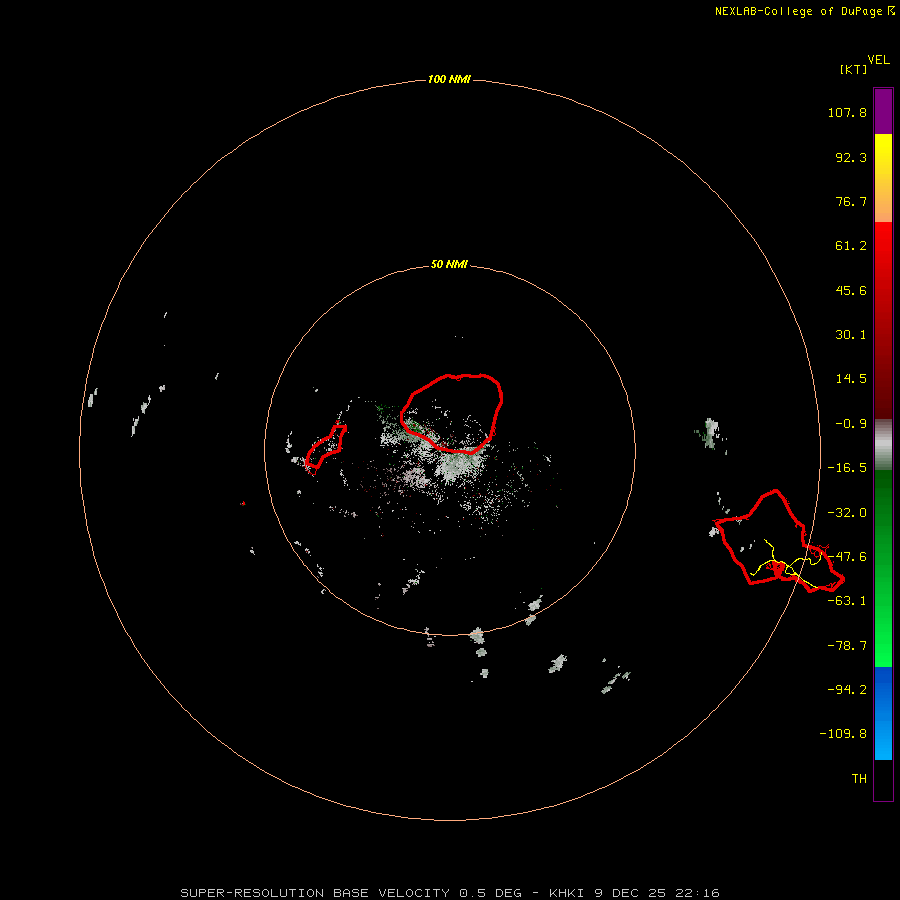Click the 30.1 legend value
Screen dimensions: 900x900
(x=851, y=335)
